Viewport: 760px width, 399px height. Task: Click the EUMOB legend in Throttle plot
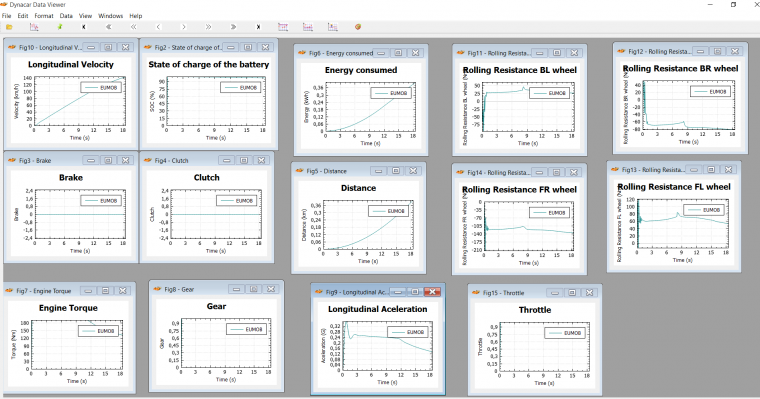coord(566,333)
